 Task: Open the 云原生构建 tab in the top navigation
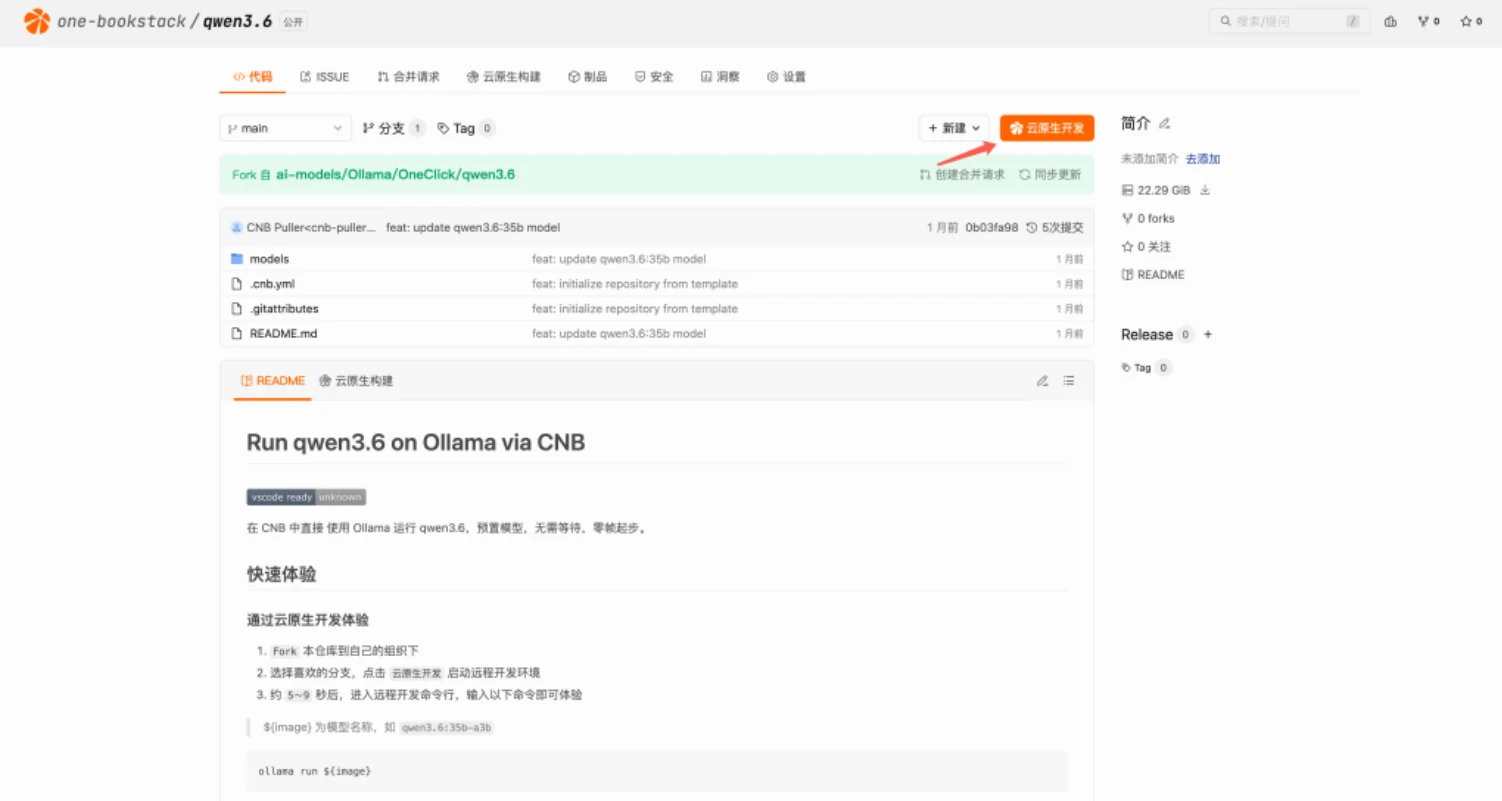503,77
